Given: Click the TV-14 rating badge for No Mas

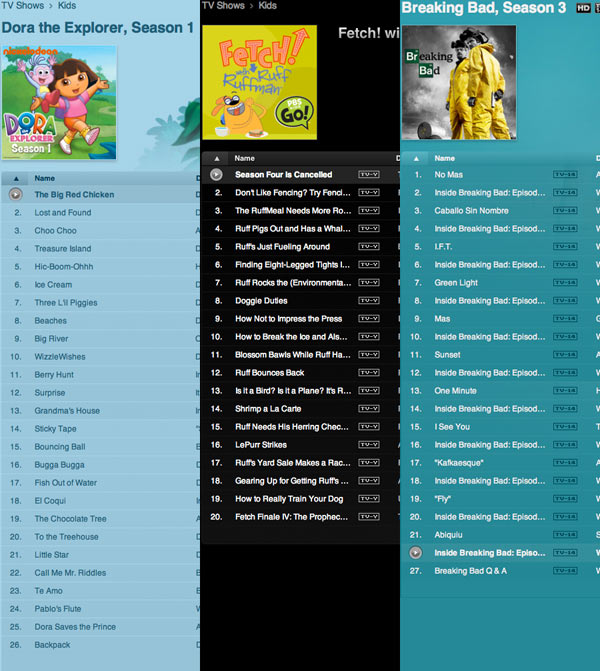Looking at the screenshot, I should 565,174.
